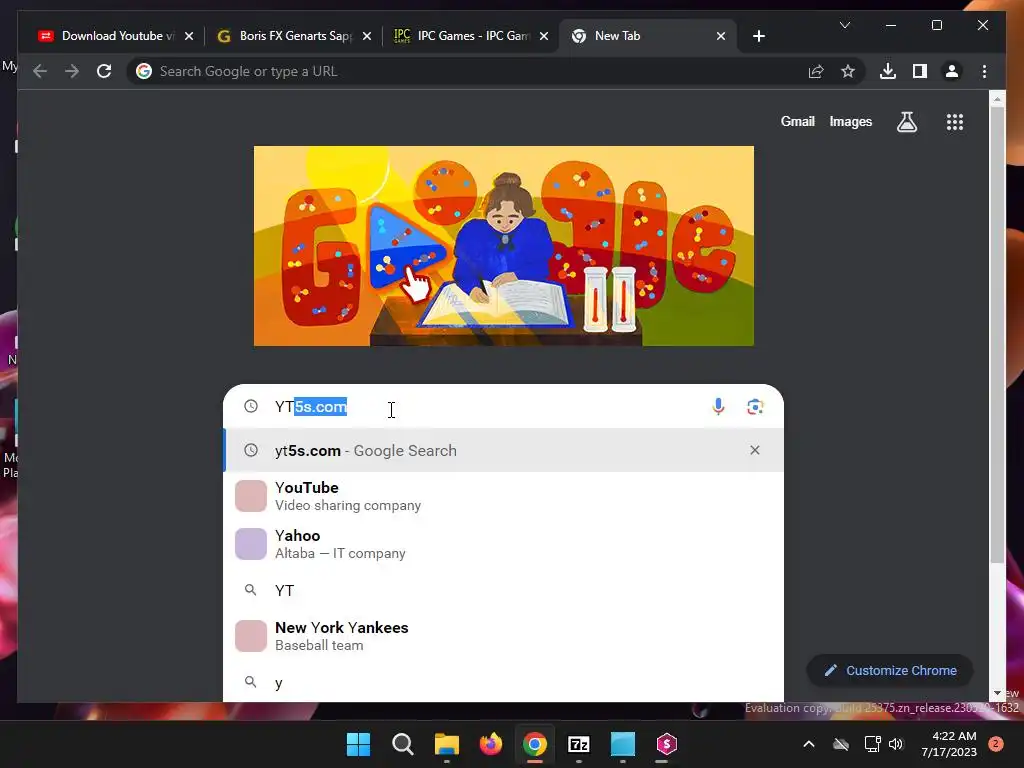Close the IPC Games tab
The height and width of the screenshot is (768, 1024).
point(544,36)
